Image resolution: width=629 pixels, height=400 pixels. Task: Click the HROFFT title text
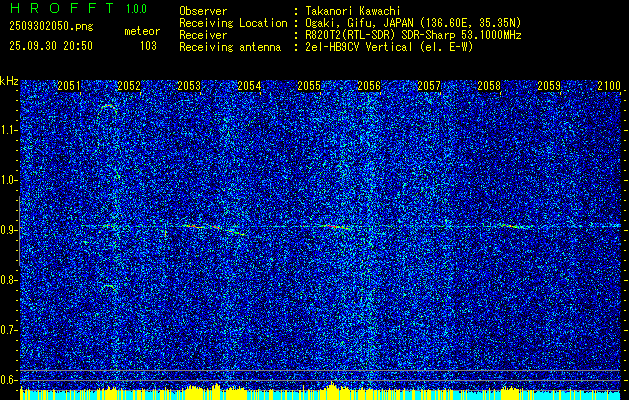pos(62,8)
